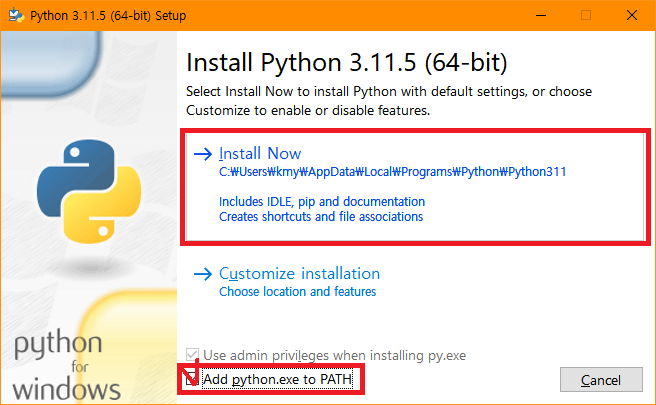Click 'Creates shortcuts and file associations' text
656x405 pixels.
pos(321,217)
